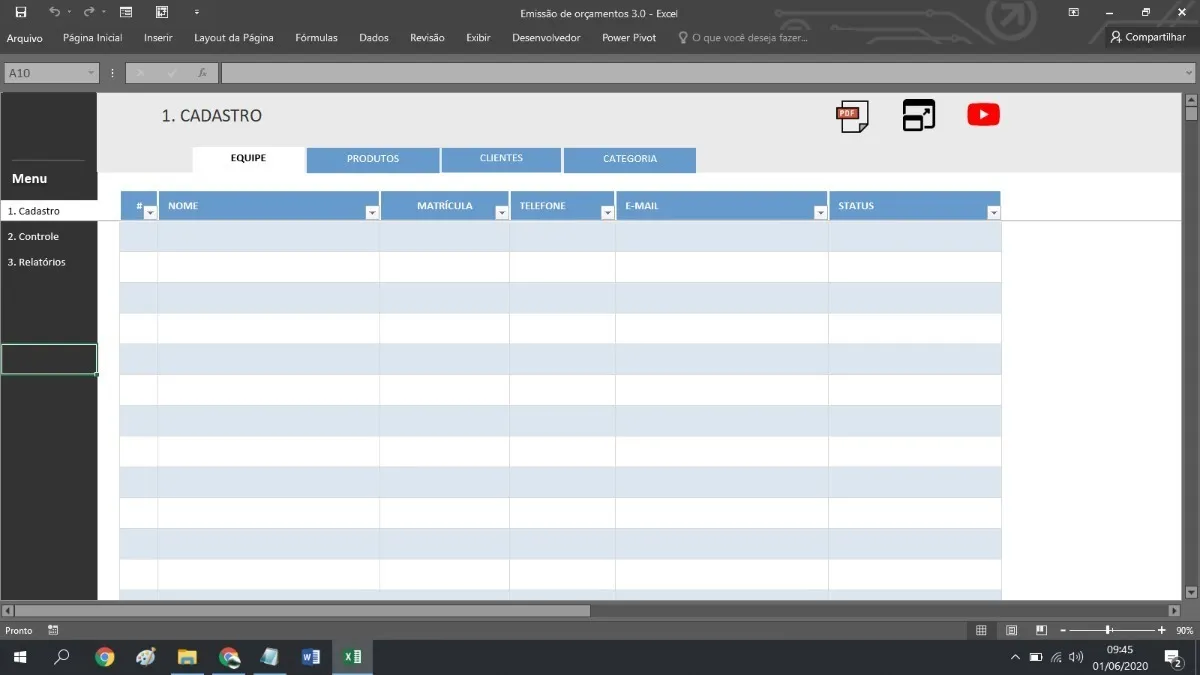1200x675 pixels.
Task: Show hidden system tray icons chevron
Action: click(x=1016, y=657)
